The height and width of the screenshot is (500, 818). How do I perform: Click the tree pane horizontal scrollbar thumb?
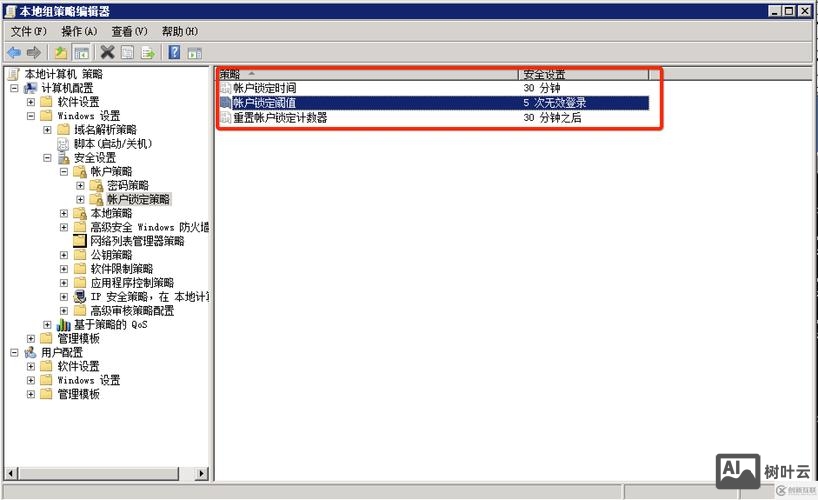(99, 473)
